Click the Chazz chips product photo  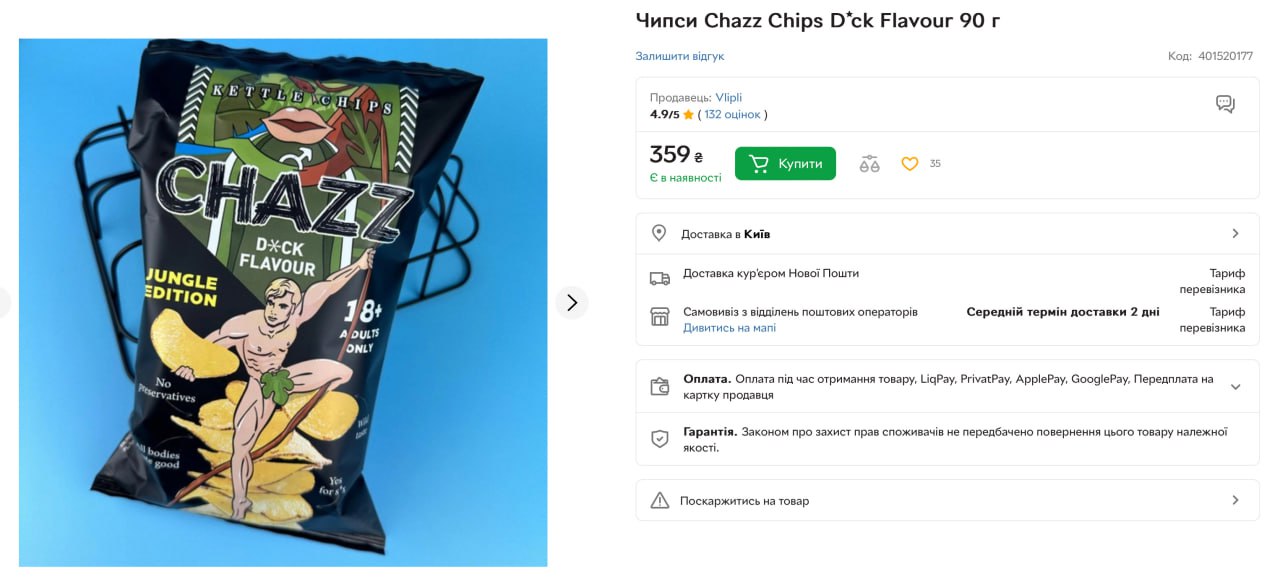click(x=283, y=302)
